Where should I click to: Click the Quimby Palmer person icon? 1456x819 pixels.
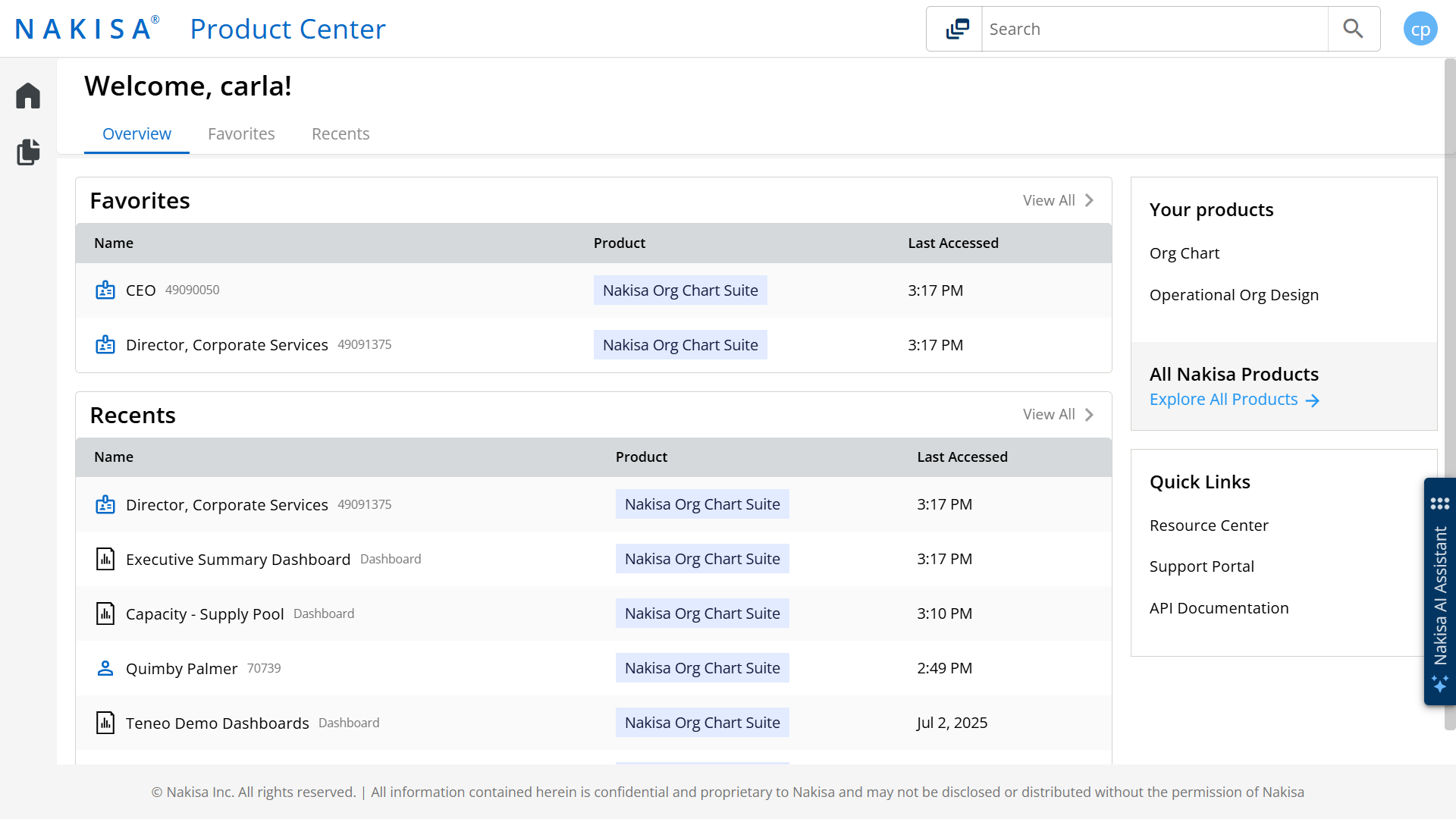pos(105,669)
